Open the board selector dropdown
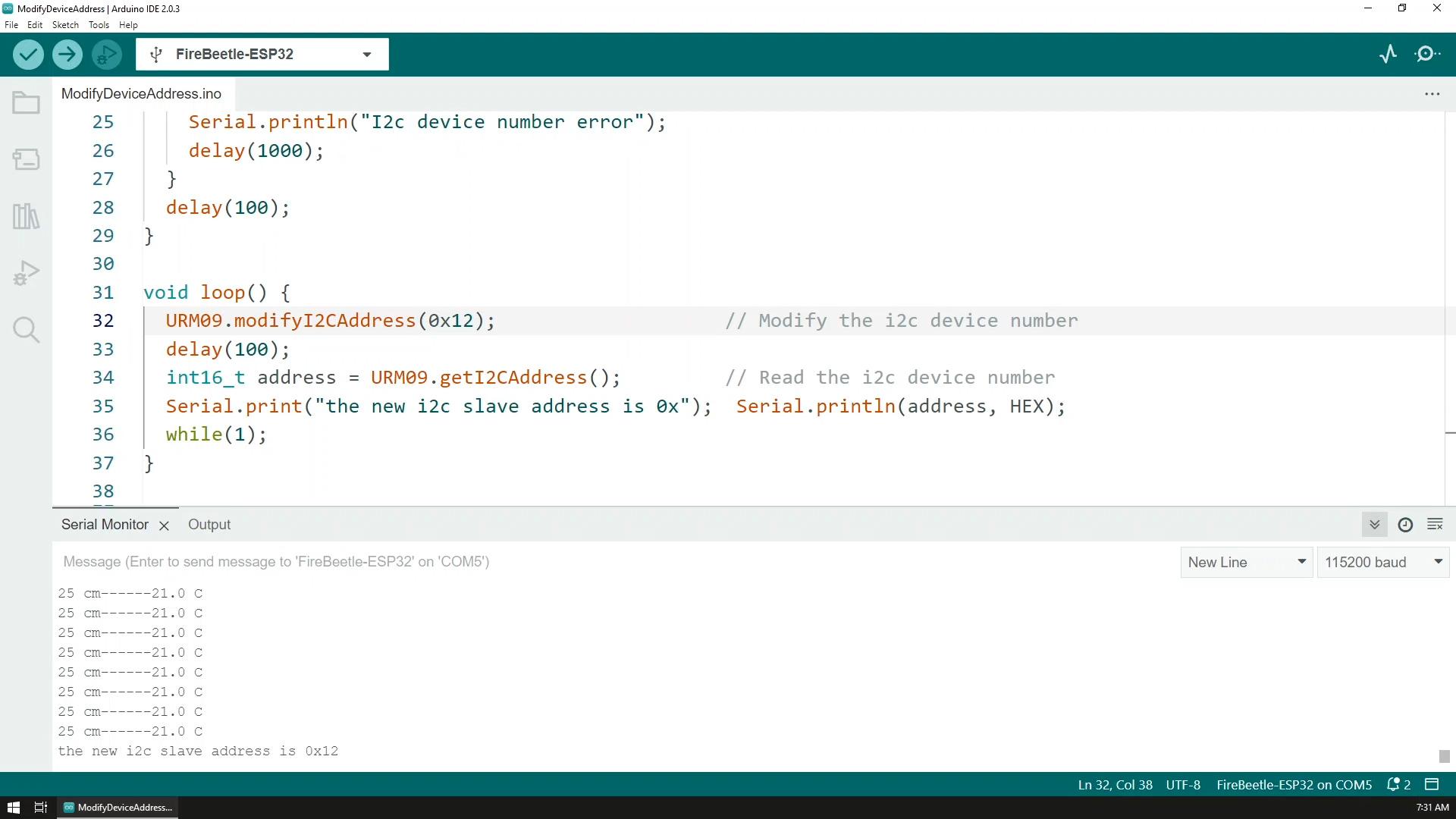The image size is (1456, 819). click(x=368, y=54)
